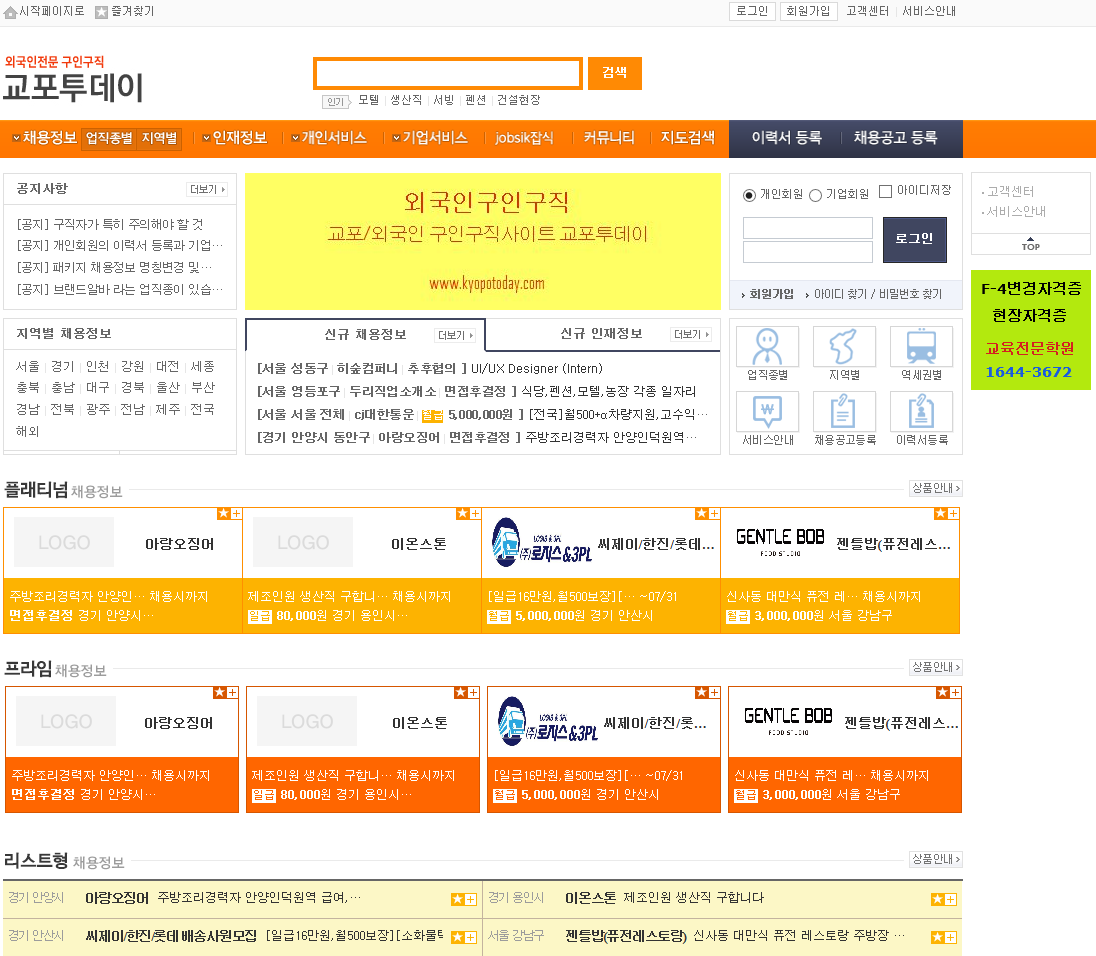Click 더보기 next to 신규 채용정보

455,335
